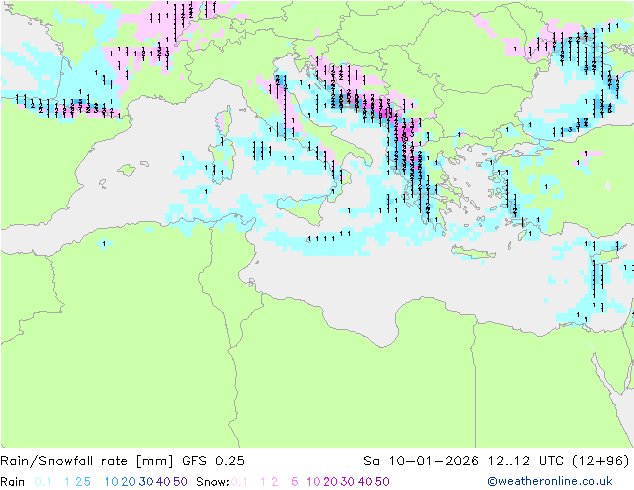
Task: Select the Rain legend 10 value
Action: click(x=111, y=482)
